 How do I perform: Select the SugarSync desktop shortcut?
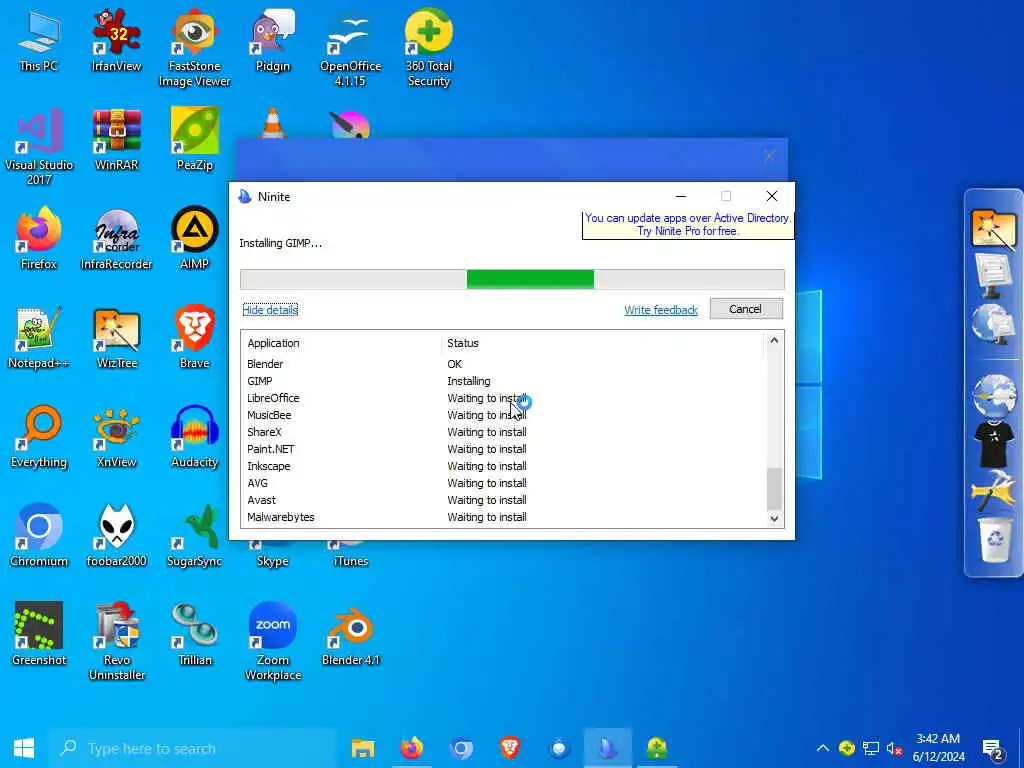[195, 536]
